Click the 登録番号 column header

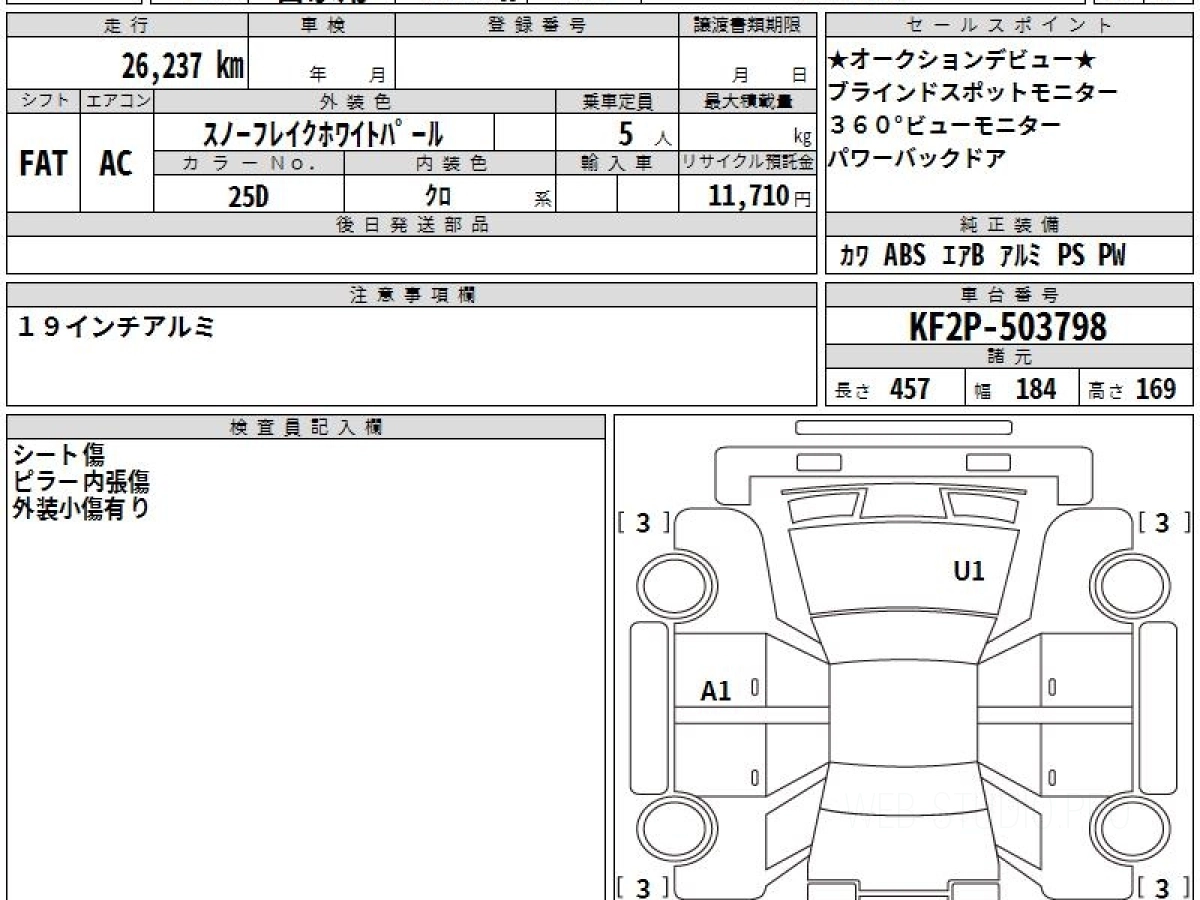coord(537,26)
